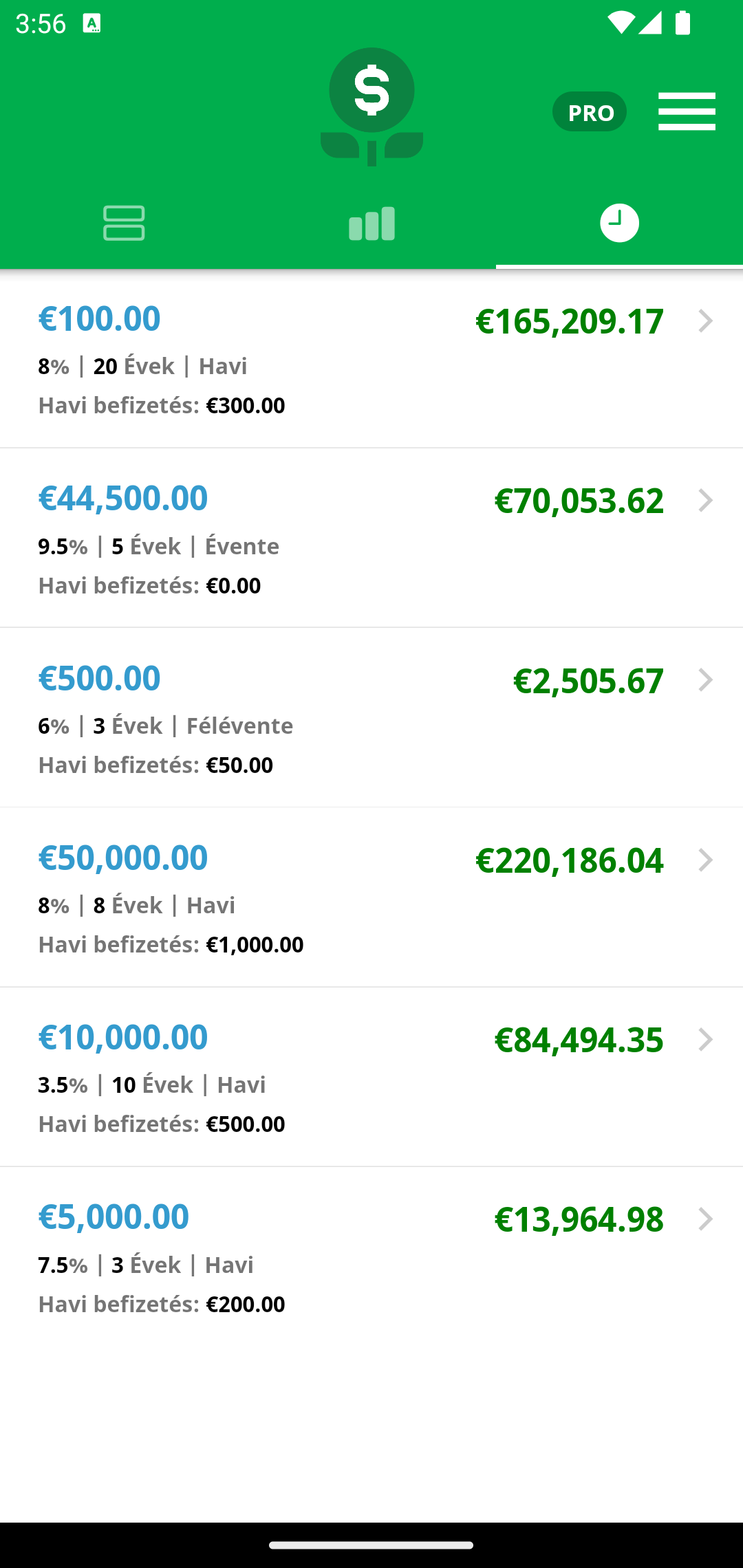Open the €44,500.00 history entry
Image resolution: width=743 pixels, height=1568 pixels.
coord(371,538)
